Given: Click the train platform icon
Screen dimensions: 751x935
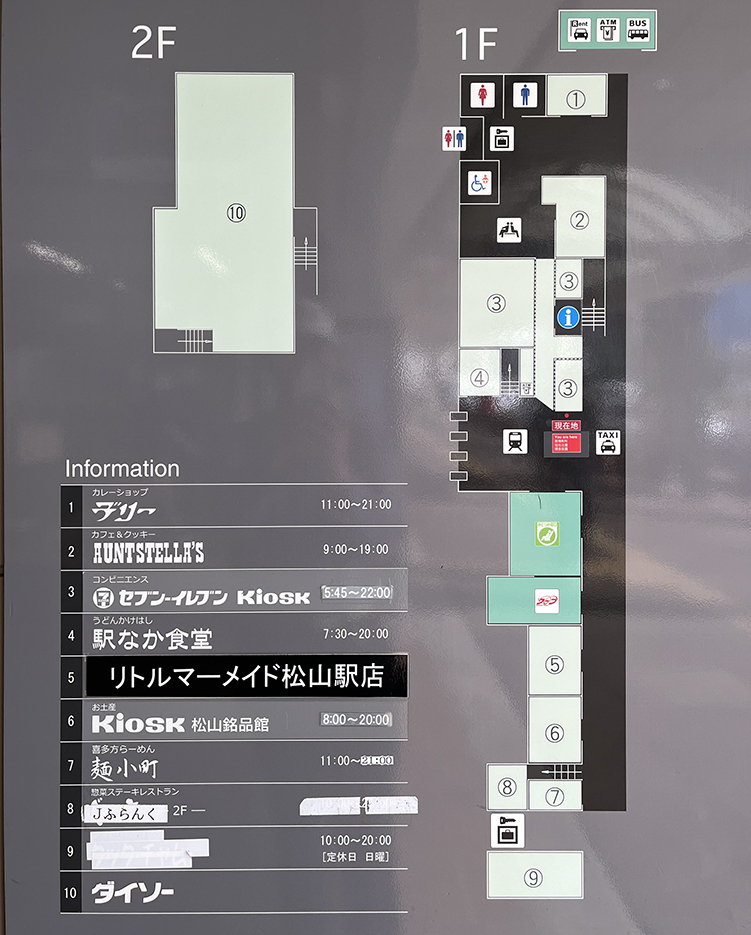Looking at the screenshot, I should (516, 442).
